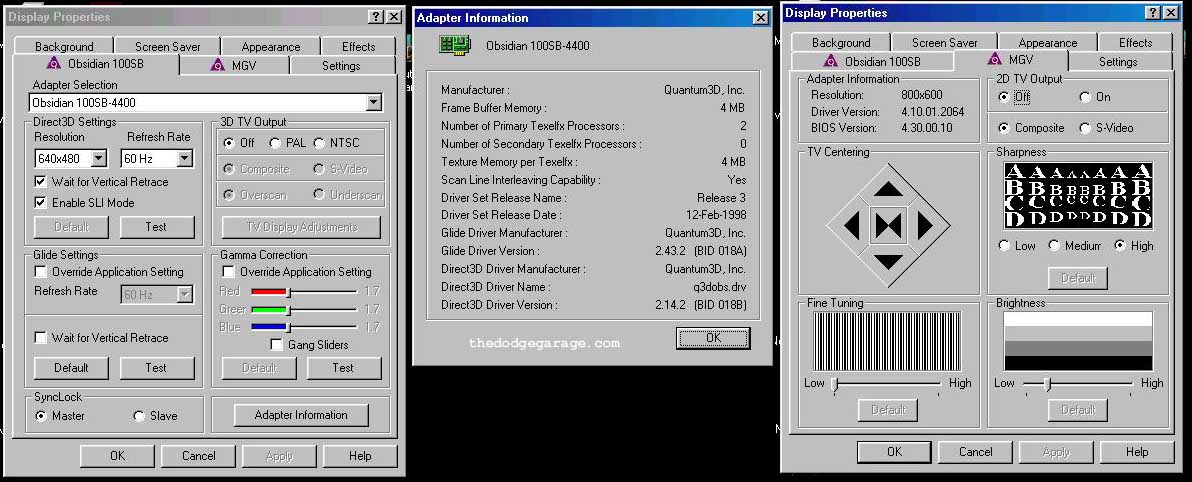Viewport: 1192px width, 482px height.
Task: Click Cancel in the left Display Properties
Action: 198,455
